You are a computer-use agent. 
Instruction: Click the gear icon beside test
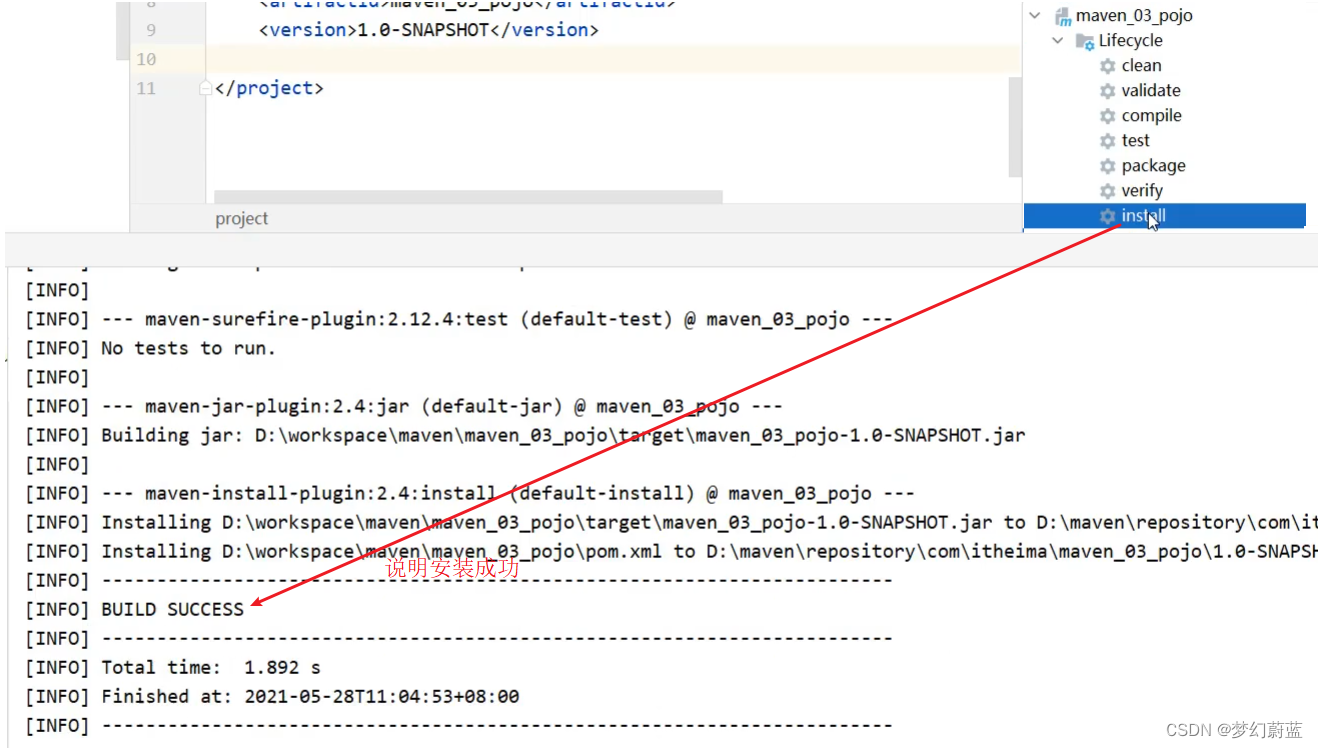[x=1107, y=141]
